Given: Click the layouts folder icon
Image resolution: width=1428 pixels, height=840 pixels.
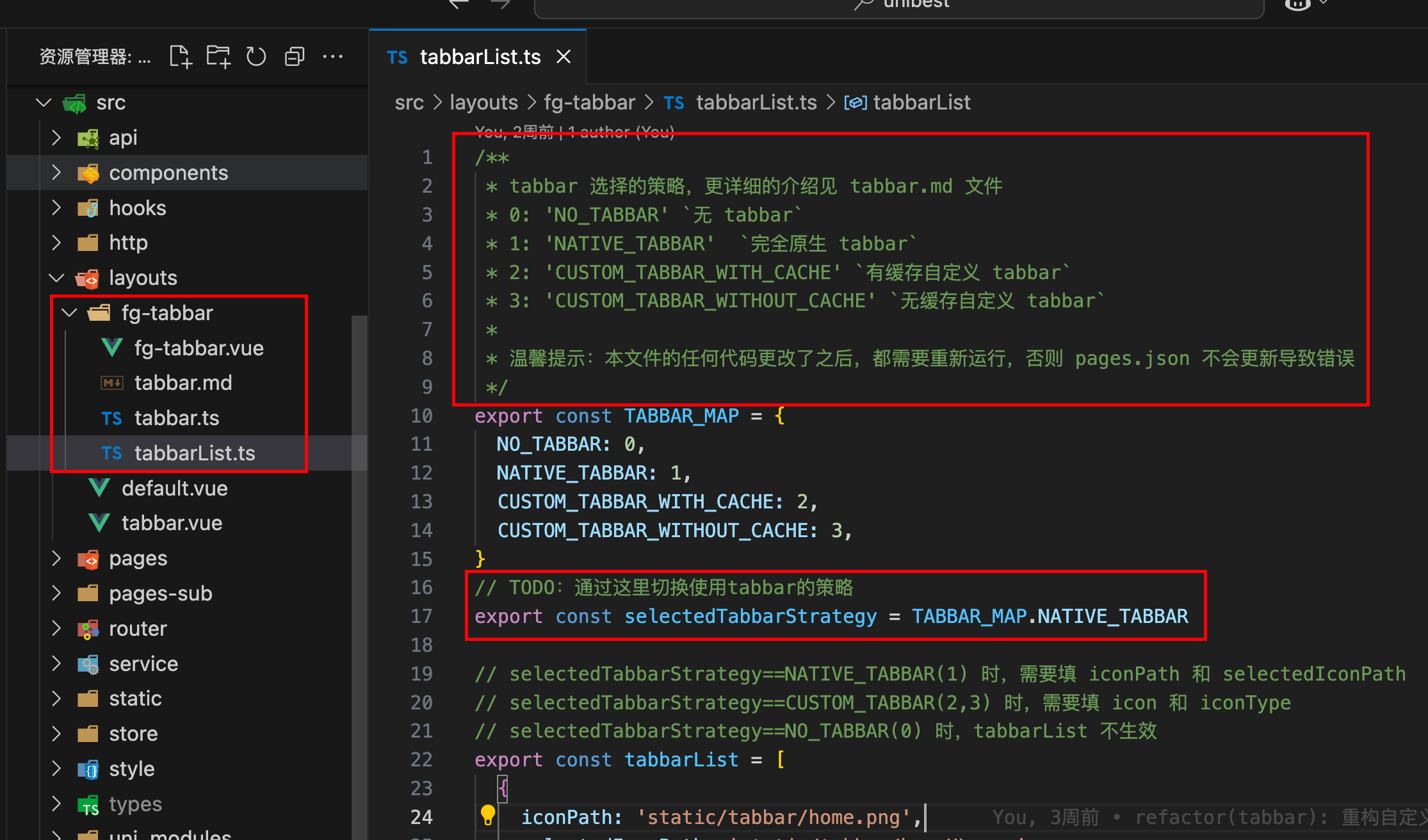Looking at the screenshot, I should 88,278.
